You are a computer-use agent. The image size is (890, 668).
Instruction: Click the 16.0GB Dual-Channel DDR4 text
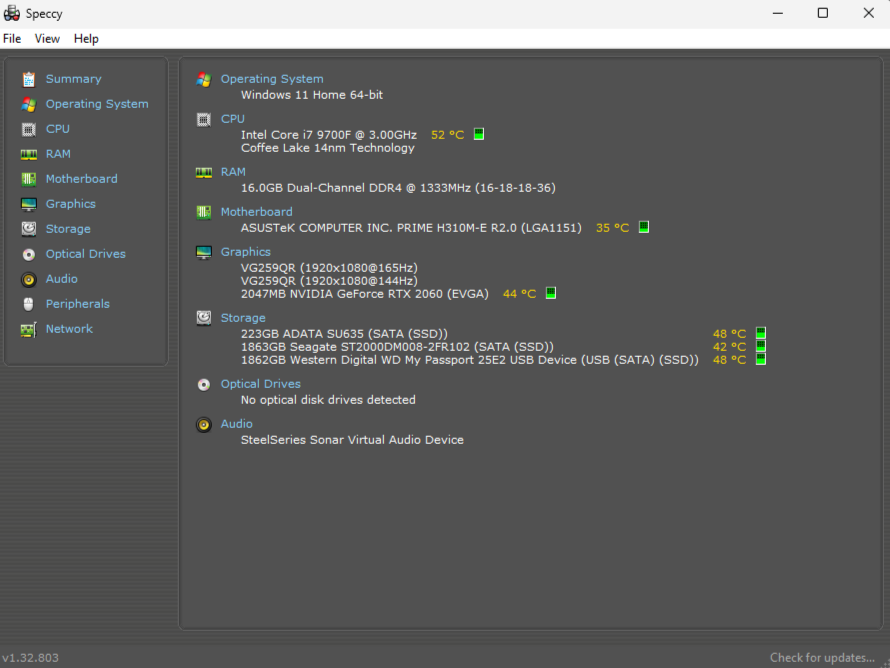pyautogui.click(x=398, y=188)
